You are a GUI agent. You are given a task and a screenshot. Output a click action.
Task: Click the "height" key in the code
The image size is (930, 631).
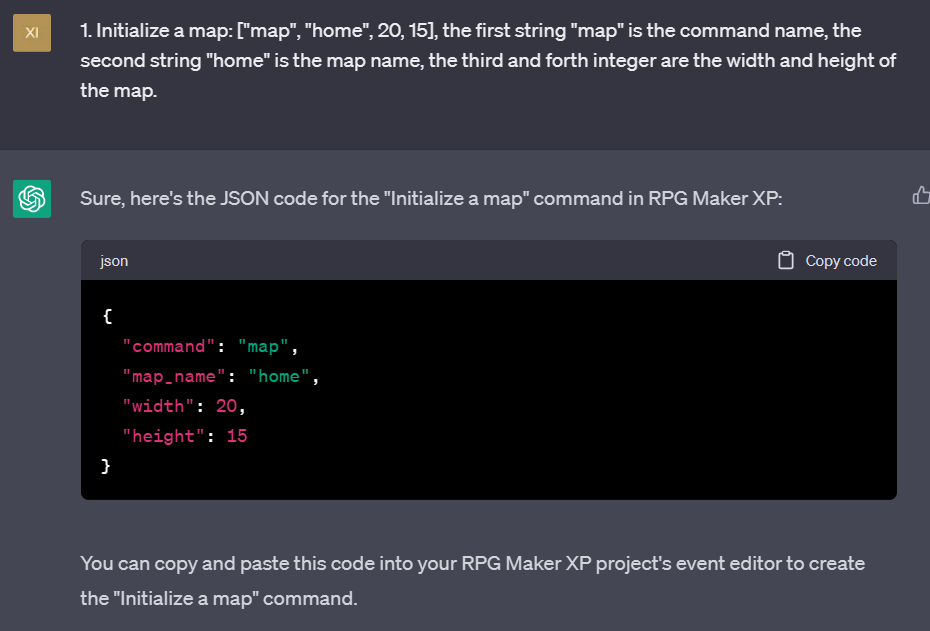pos(163,436)
